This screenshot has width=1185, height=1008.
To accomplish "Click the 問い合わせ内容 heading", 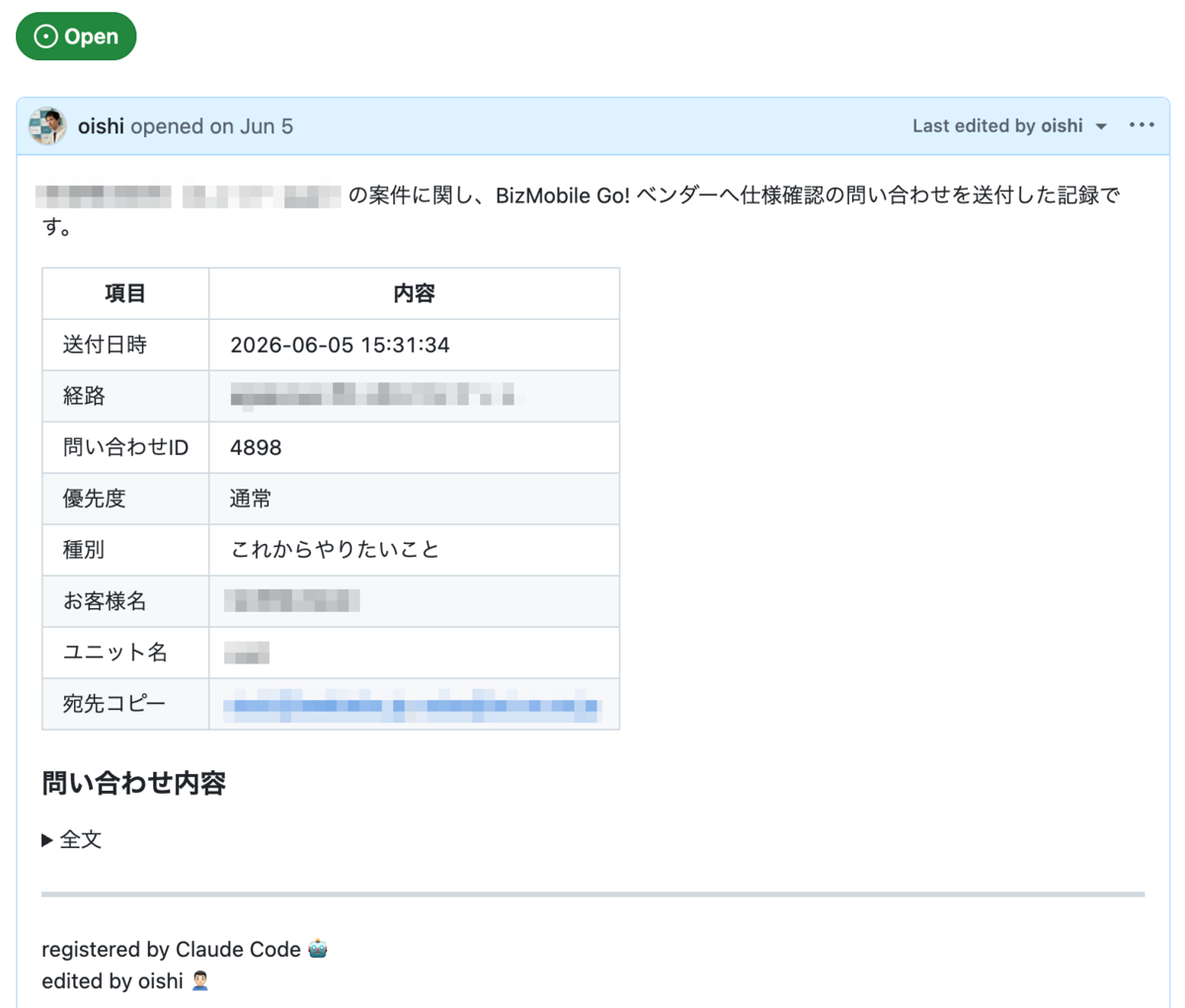I will [x=134, y=784].
